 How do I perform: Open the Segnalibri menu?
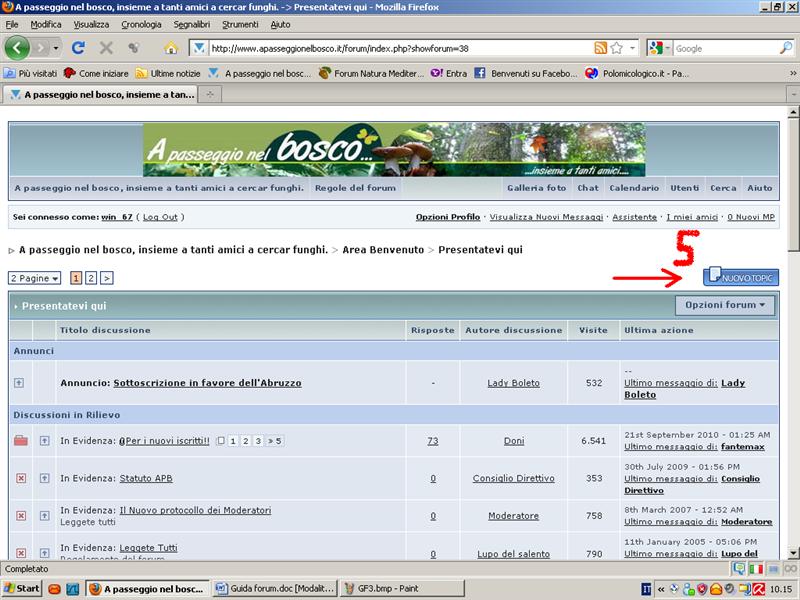(x=191, y=24)
